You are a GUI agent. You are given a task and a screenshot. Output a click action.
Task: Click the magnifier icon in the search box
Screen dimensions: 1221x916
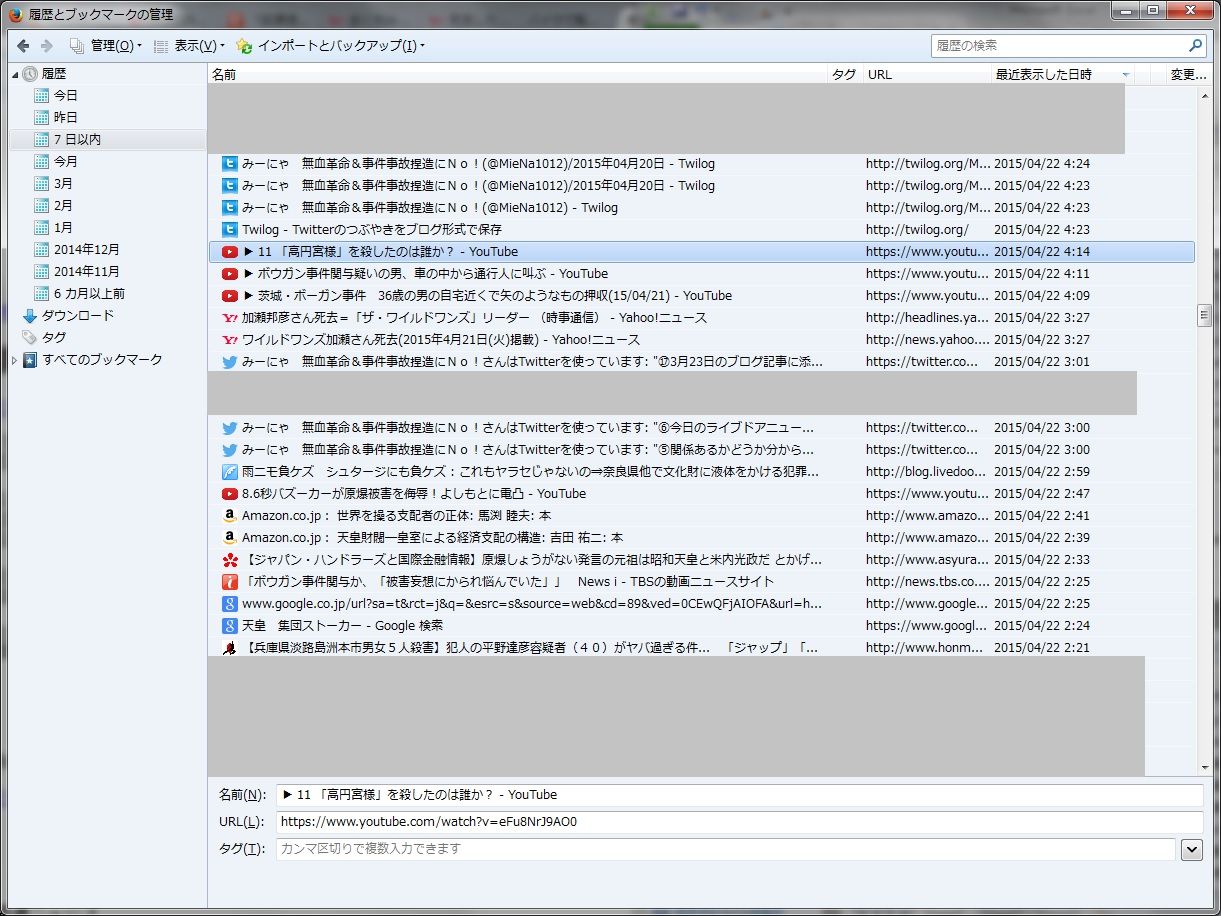[x=1196, y=46]
